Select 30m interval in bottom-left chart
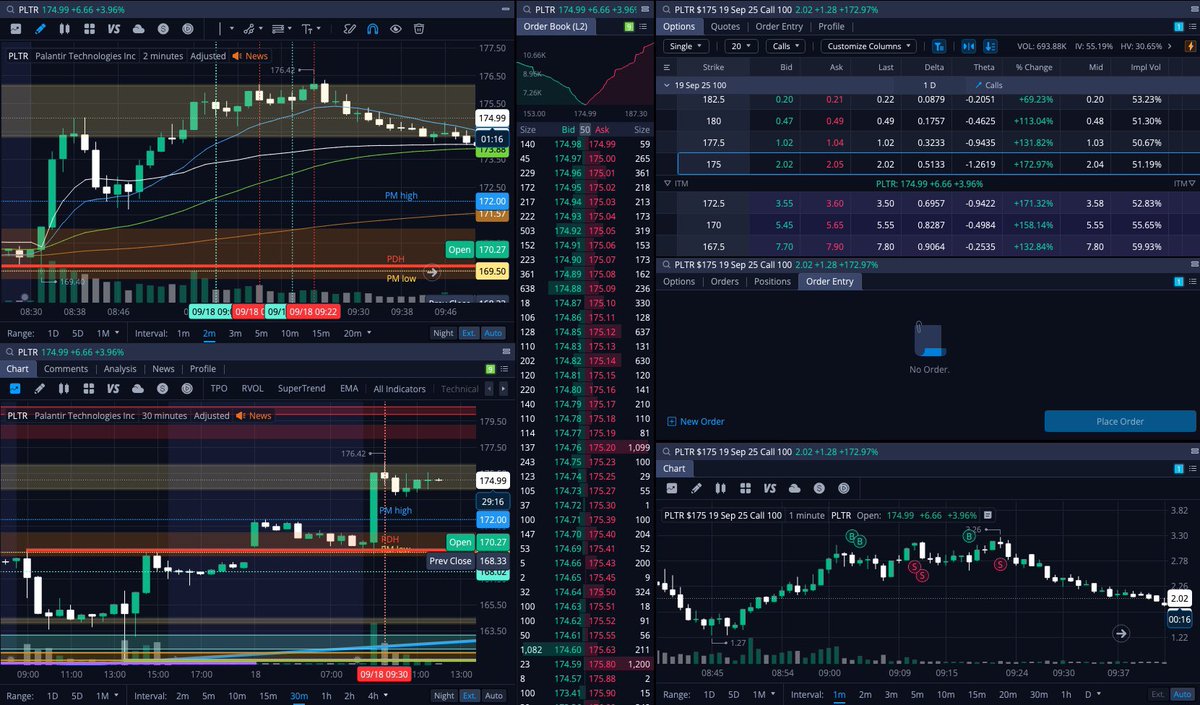This screenshot has width=1200, height=705. pyautogui.click(x=298, y=695)
